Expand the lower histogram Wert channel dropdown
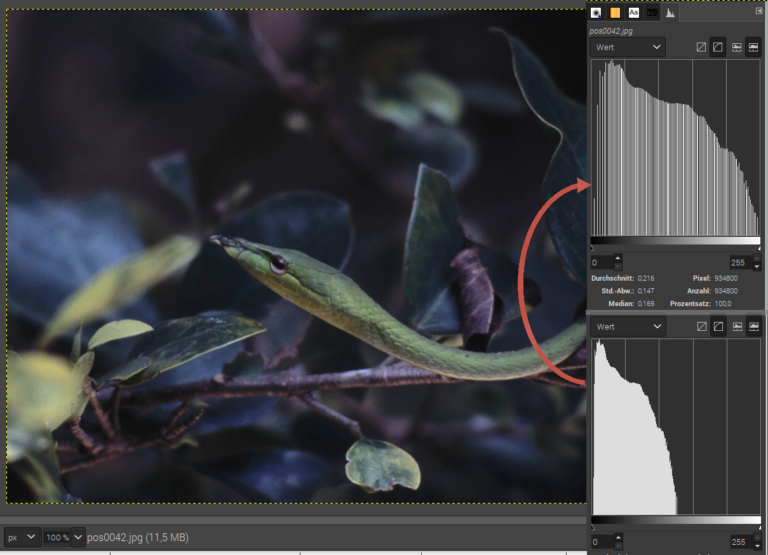768x555 pixels. [628, 326]
